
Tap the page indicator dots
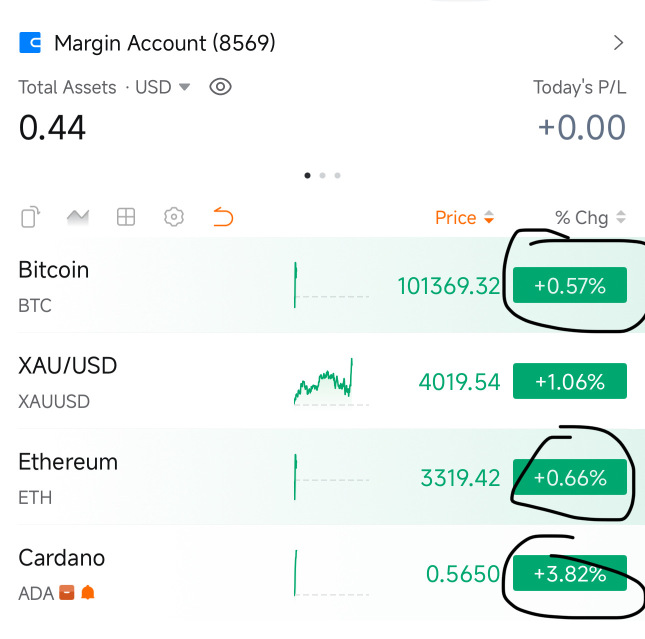pos(322,175)
